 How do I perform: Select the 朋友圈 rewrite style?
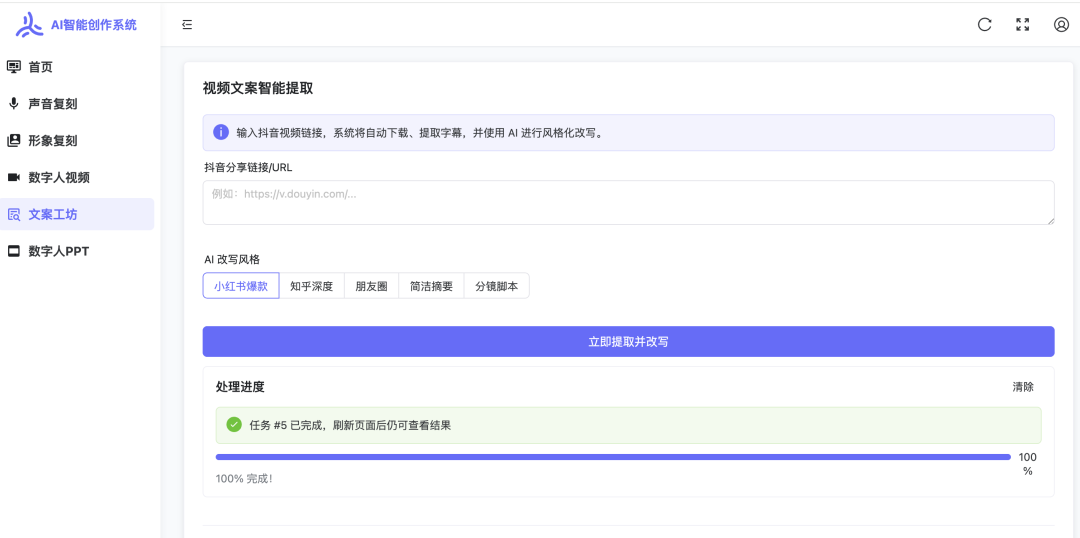[x=371, y=286]
